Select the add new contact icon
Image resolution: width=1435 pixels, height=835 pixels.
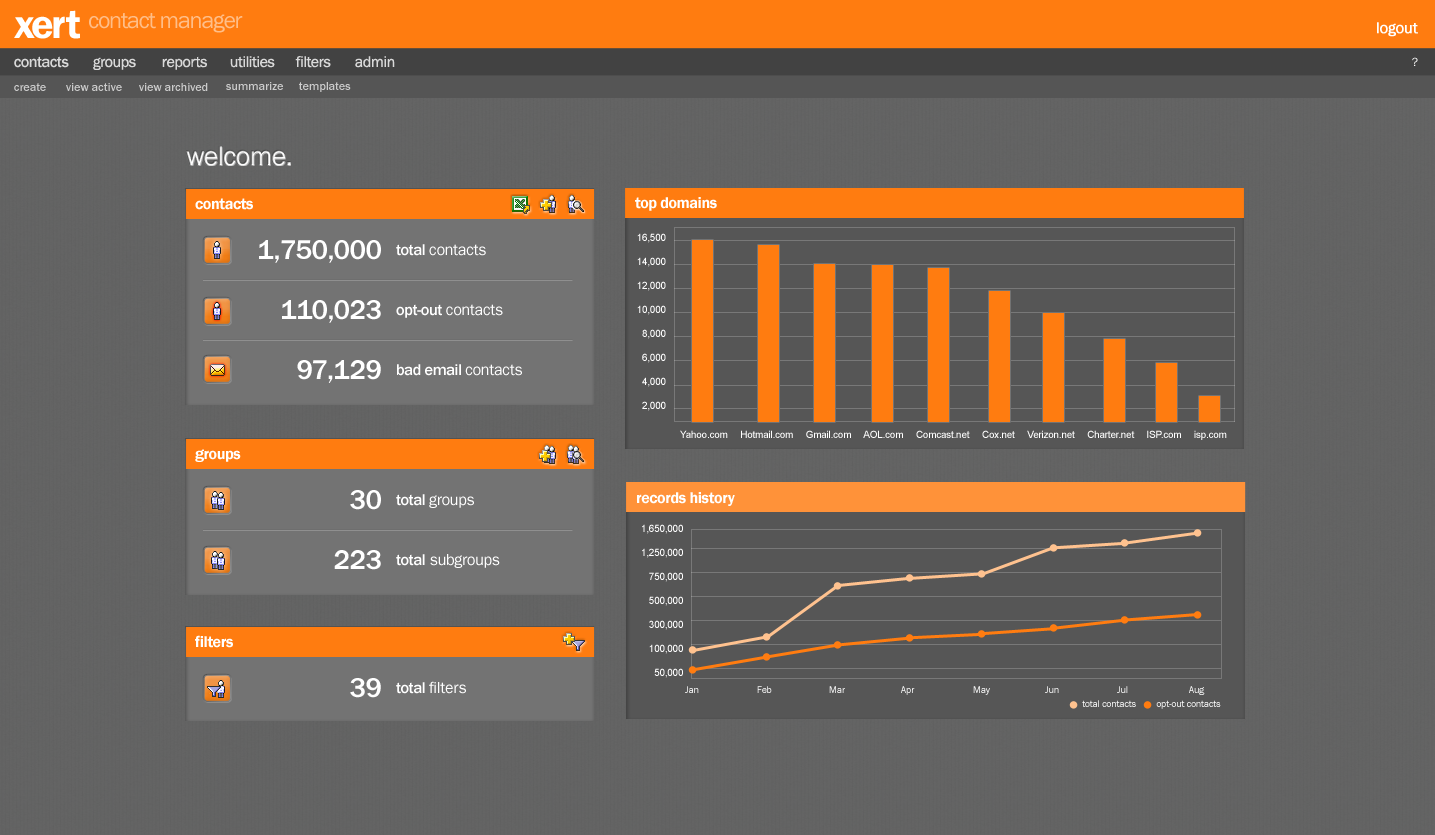point(548,204)
